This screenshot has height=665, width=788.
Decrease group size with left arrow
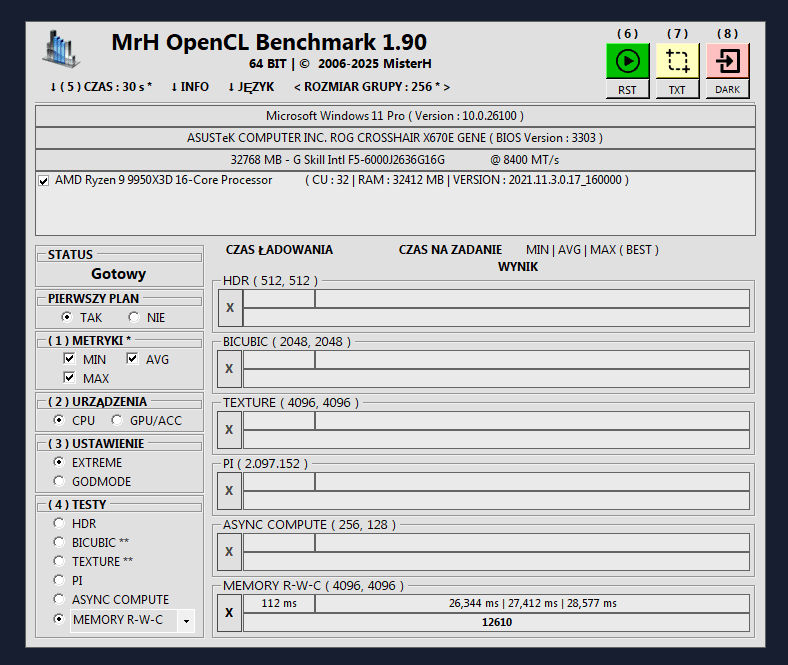point(297,87)
